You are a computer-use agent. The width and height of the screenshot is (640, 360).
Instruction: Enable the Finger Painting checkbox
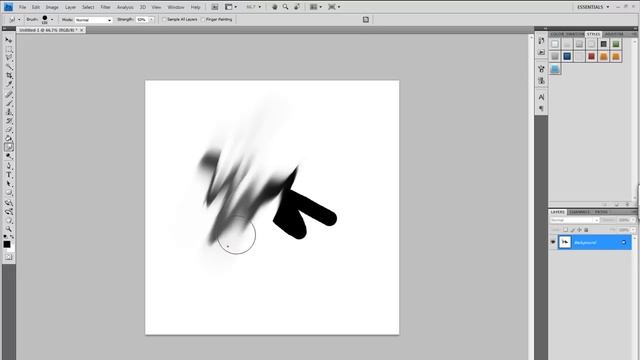click(203, 20)
